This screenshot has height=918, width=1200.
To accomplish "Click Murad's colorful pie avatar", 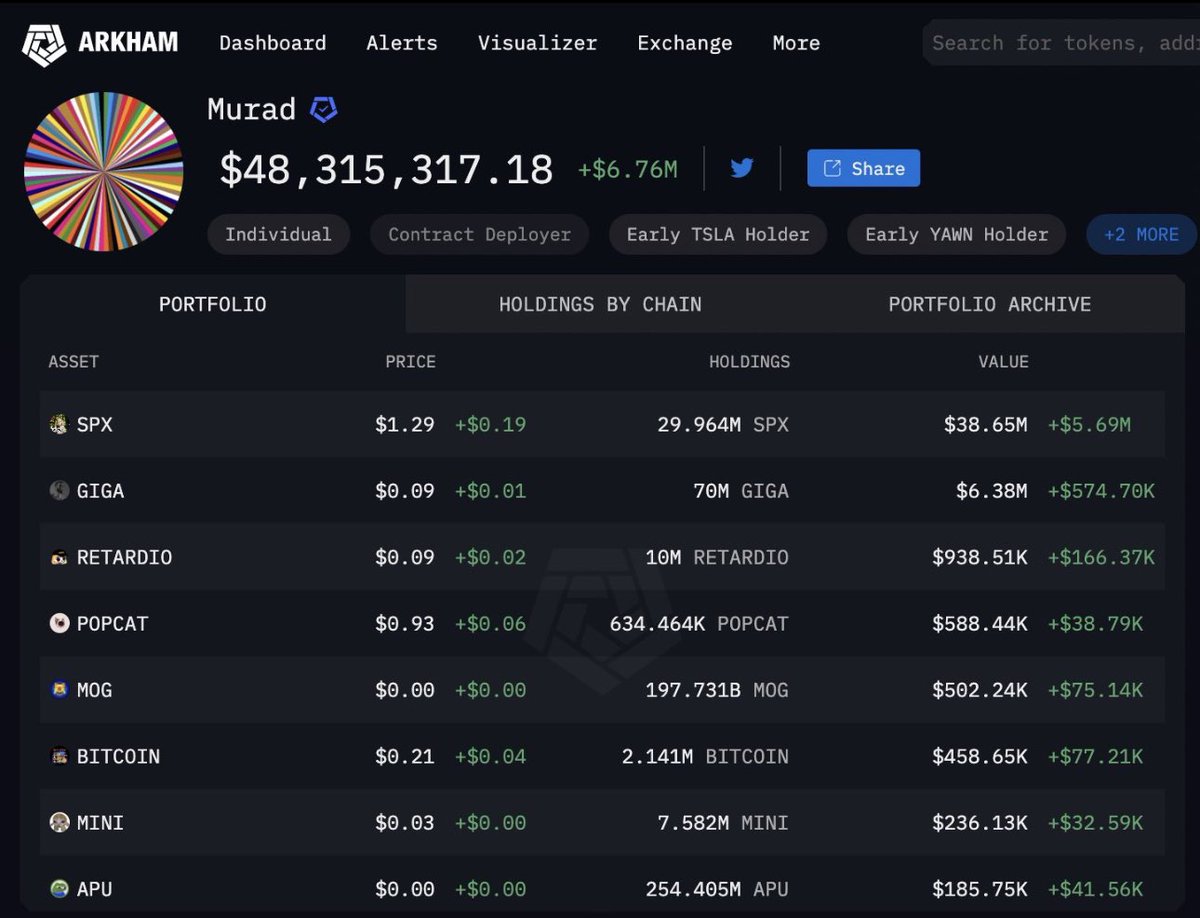I will point(104,171).
